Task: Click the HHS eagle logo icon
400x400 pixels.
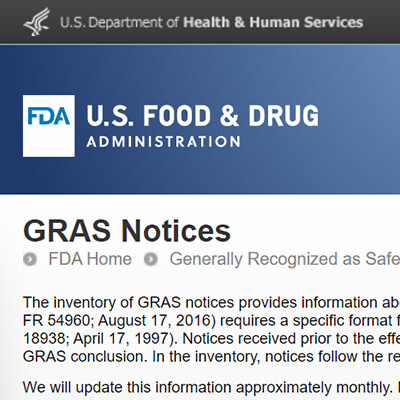Action: pos(37,22)
